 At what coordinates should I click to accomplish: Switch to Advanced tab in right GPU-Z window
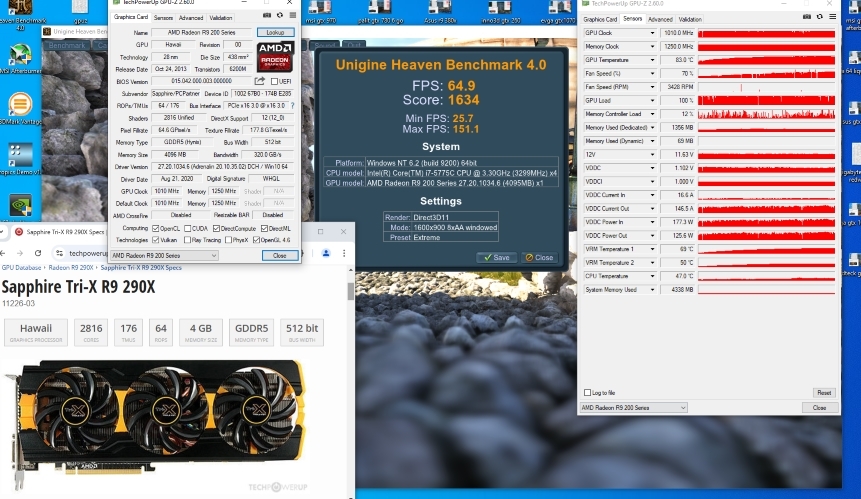click(660, 19)
